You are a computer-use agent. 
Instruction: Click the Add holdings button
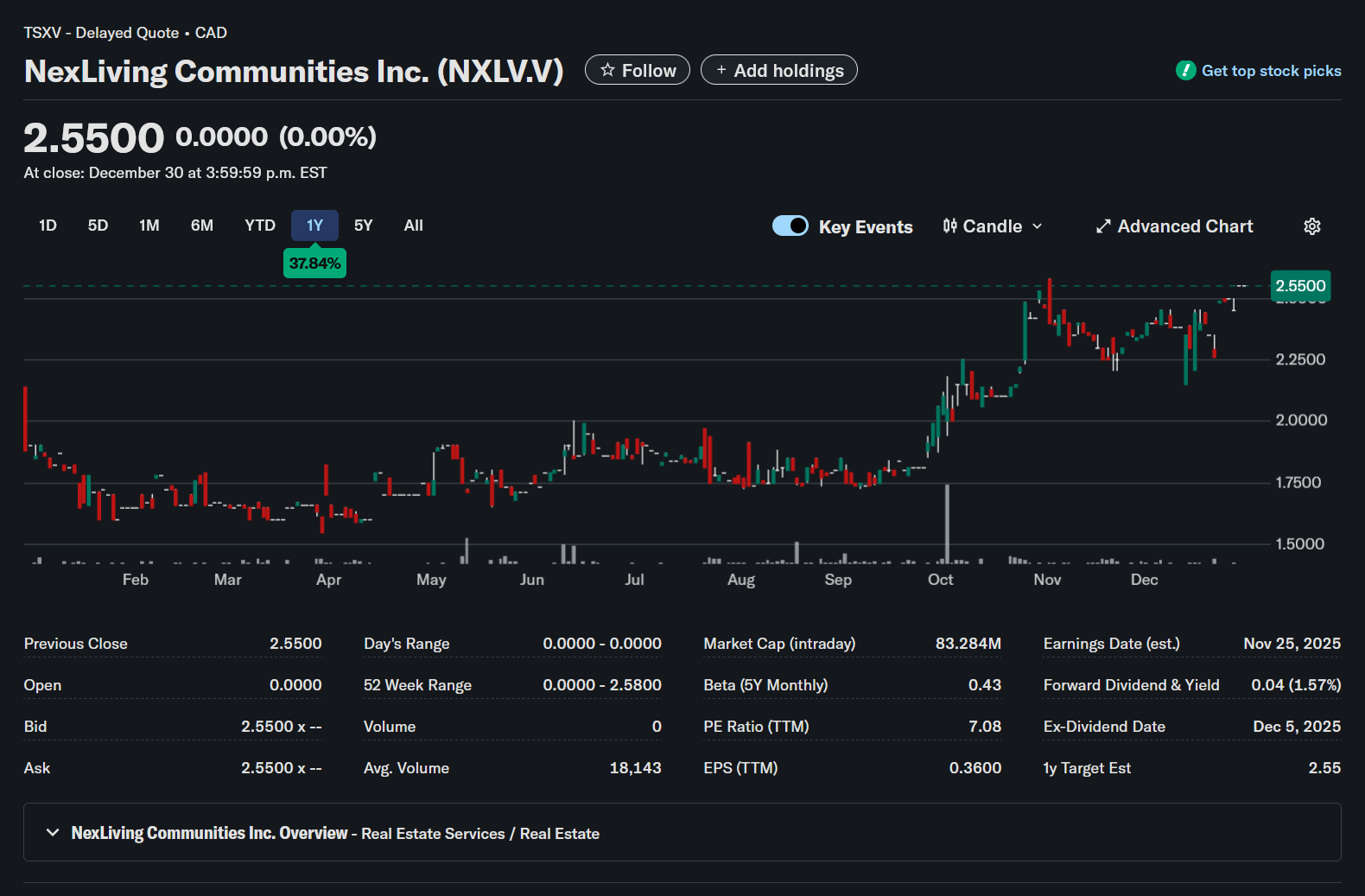(x=779, y=70)
